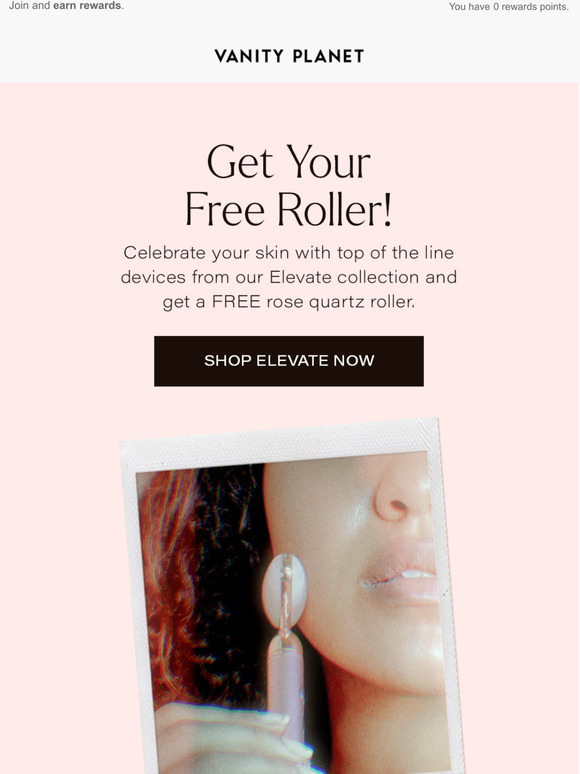Click the 'Get Your' headline line
This screenshot has height=774, width=580.
[x=289, y=162]
